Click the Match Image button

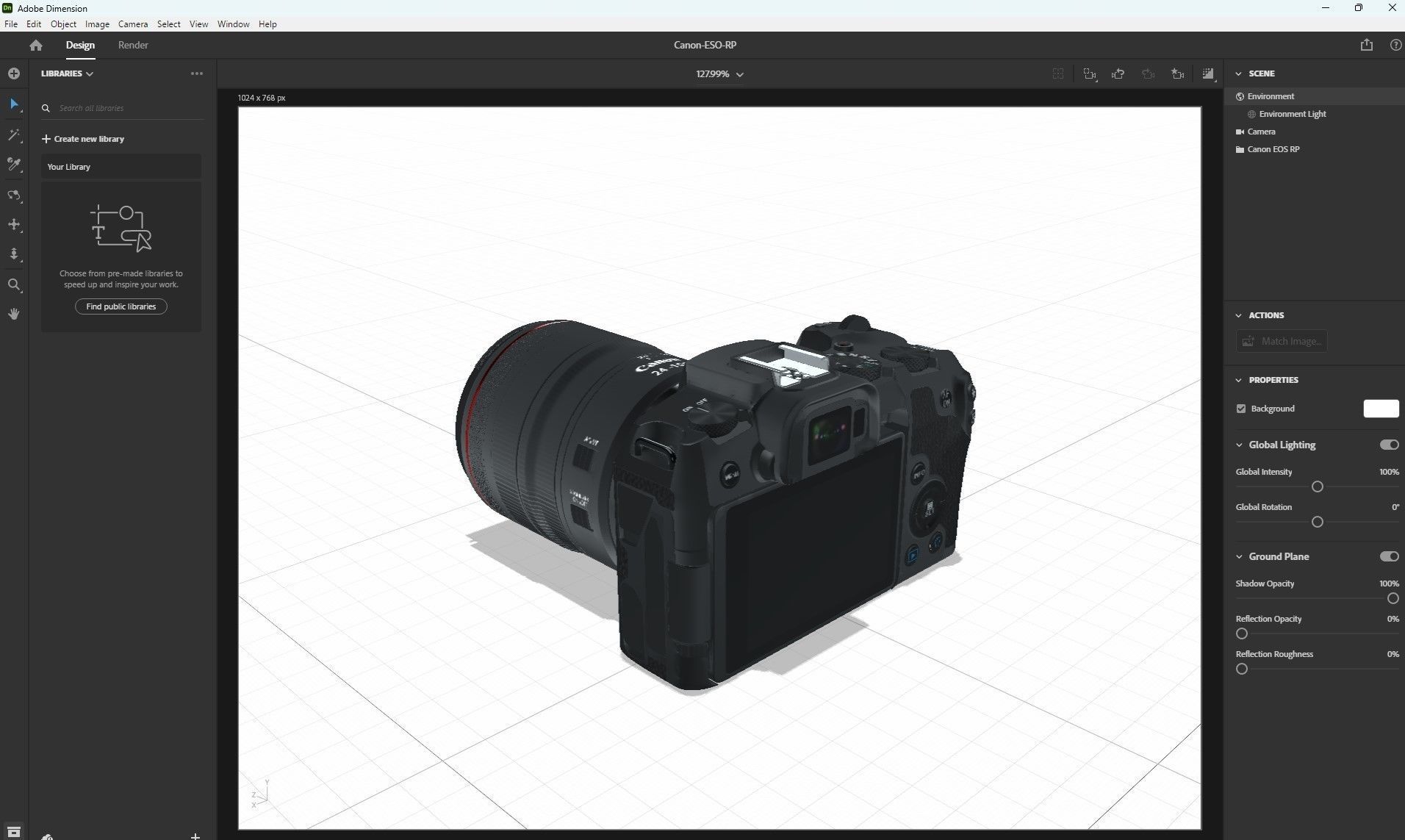[1282, 341]
